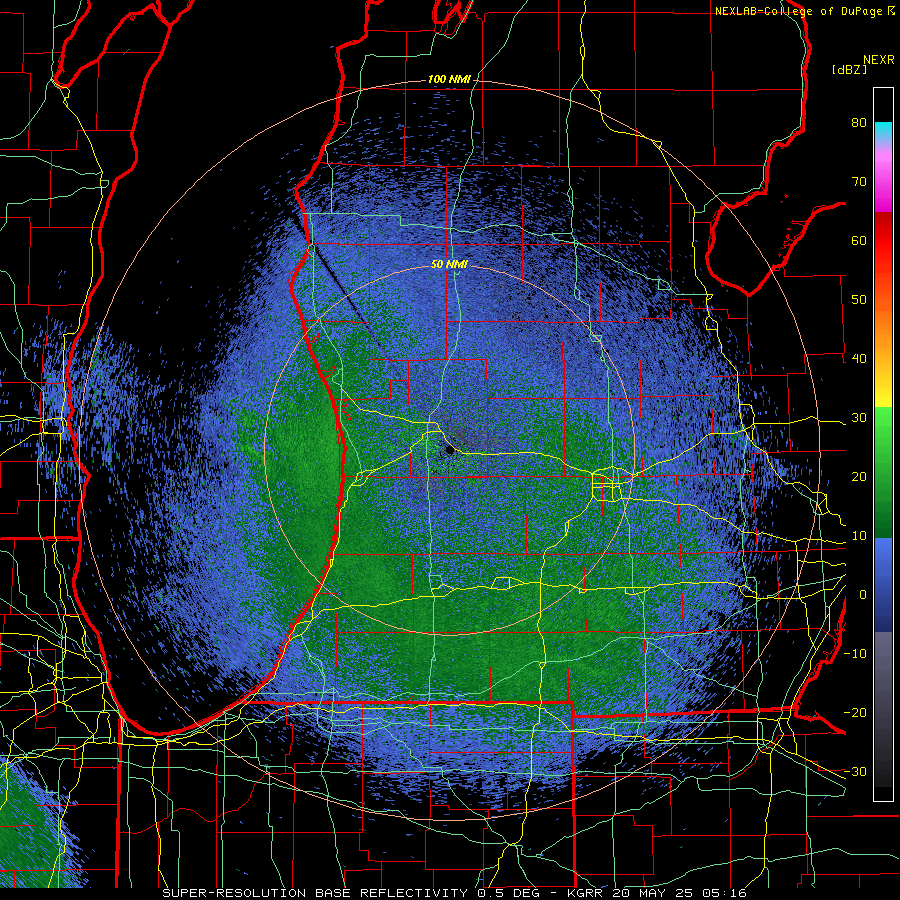Click the 20 value on dBZ scale

tap(859, 477)
